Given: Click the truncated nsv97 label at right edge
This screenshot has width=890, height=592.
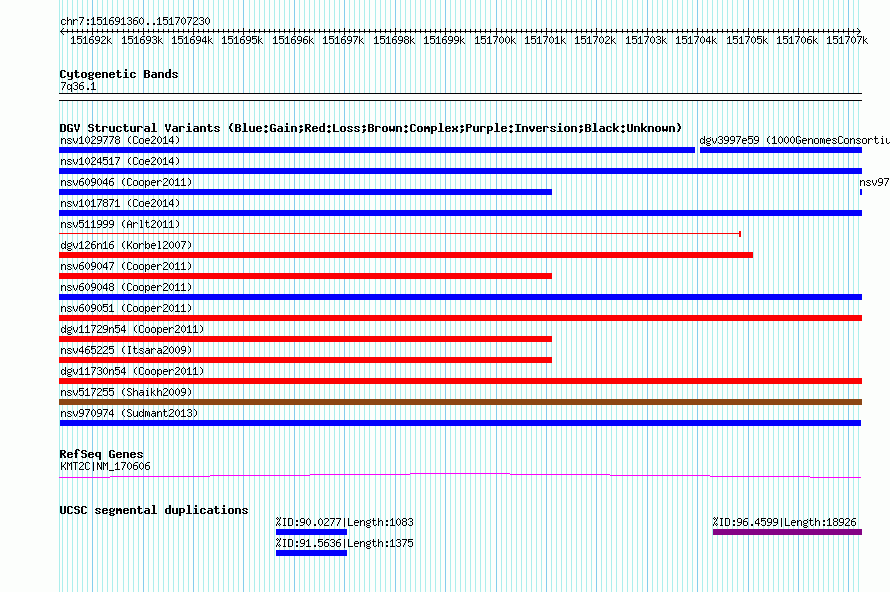Looking at the screenshot, I should coord(874,182).
